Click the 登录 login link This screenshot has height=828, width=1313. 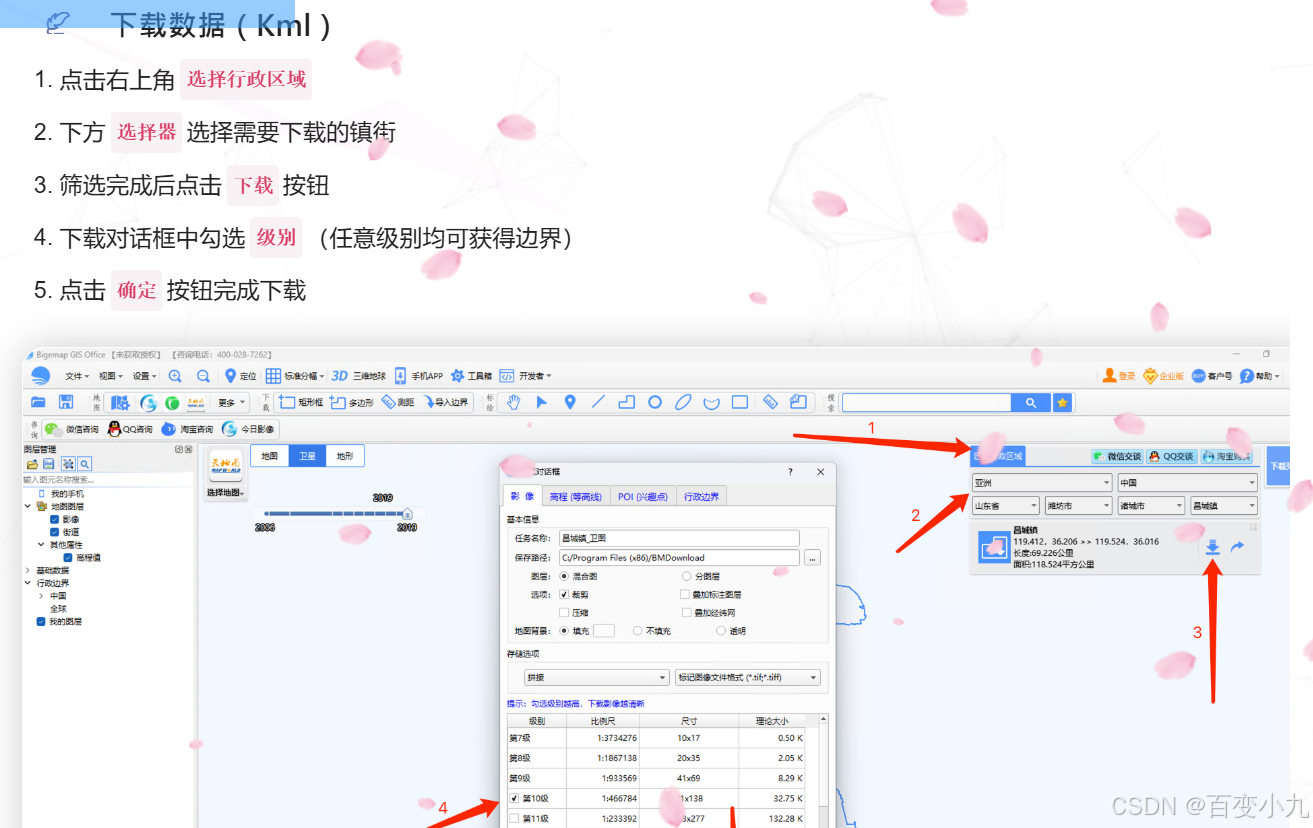1119,376
